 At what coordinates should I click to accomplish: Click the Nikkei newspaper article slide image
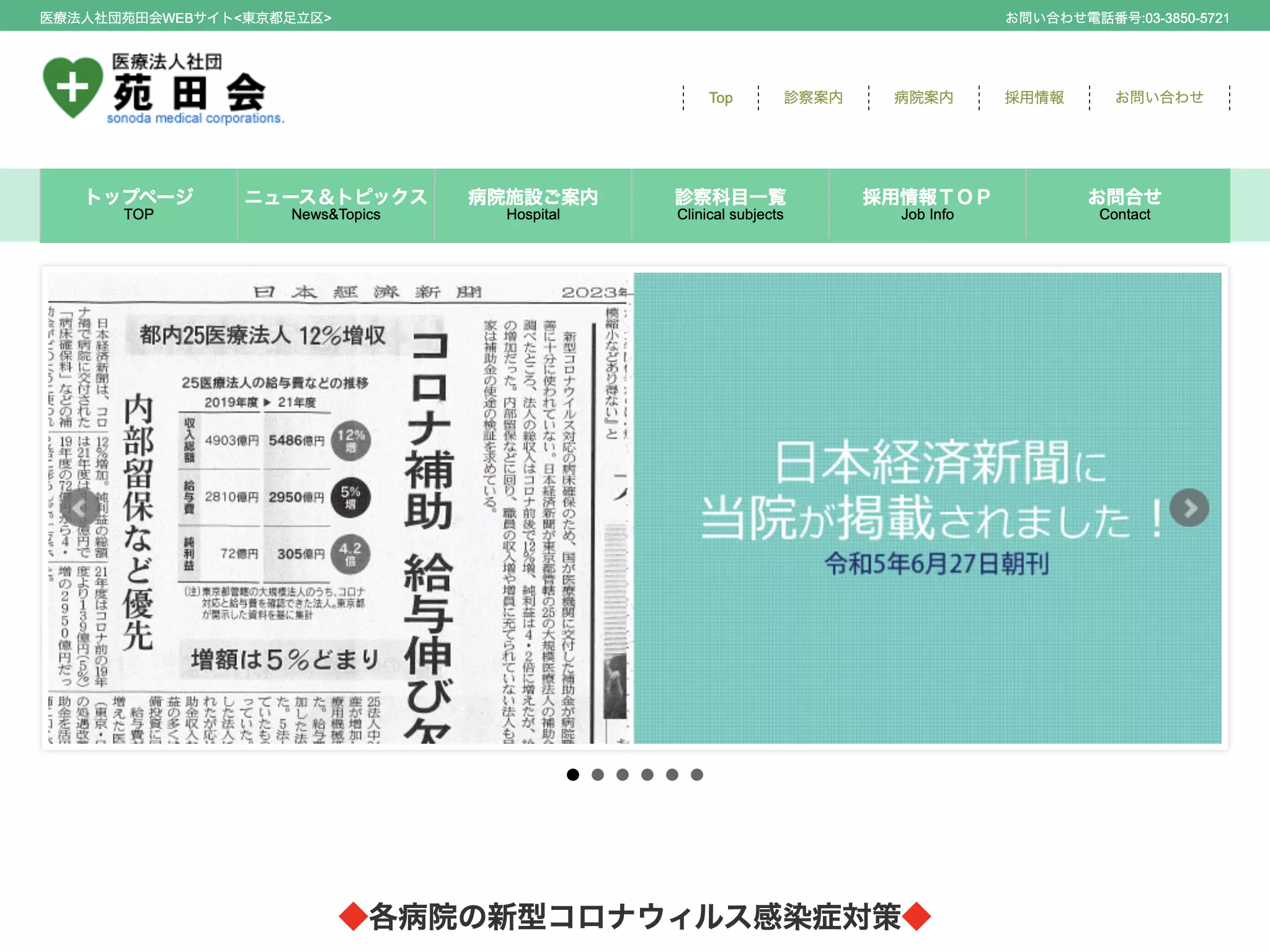pyautogui.click(x=340, y=508)
